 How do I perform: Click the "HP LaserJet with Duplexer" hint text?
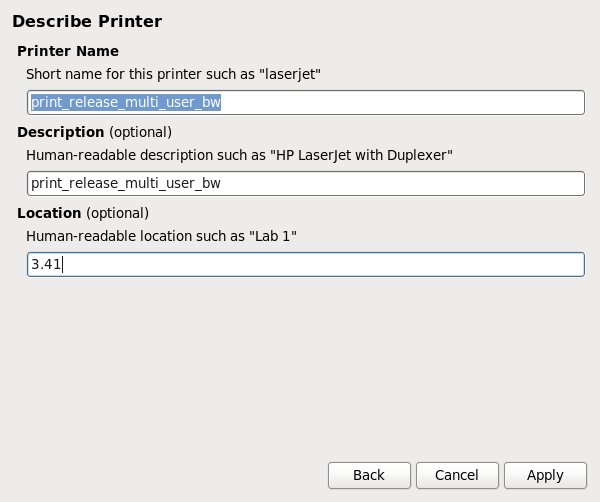click(240, 154)
